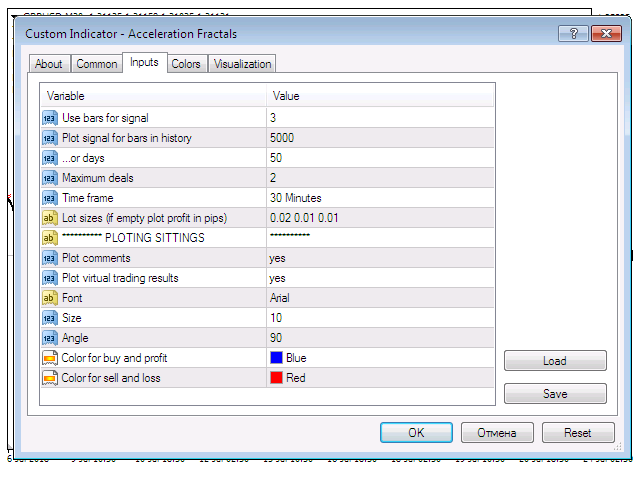The height and width of the screenshot is (480, 640).
Task: Select the Lot sizes (if empty plot profit in pips) label
Action: tap(144, 218)
